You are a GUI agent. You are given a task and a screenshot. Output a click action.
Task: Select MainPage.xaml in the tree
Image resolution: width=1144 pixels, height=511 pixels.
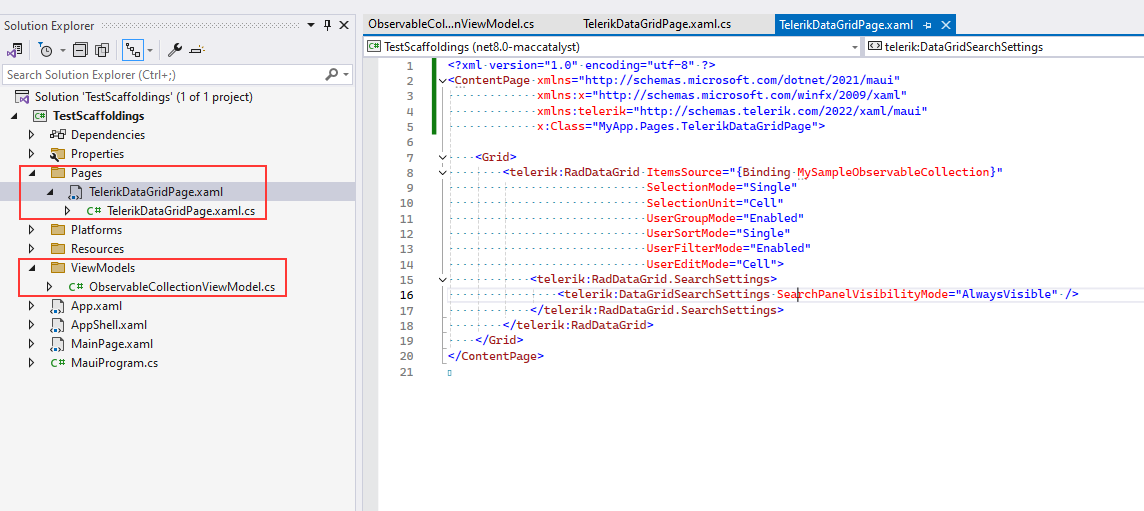coord(112,344)
